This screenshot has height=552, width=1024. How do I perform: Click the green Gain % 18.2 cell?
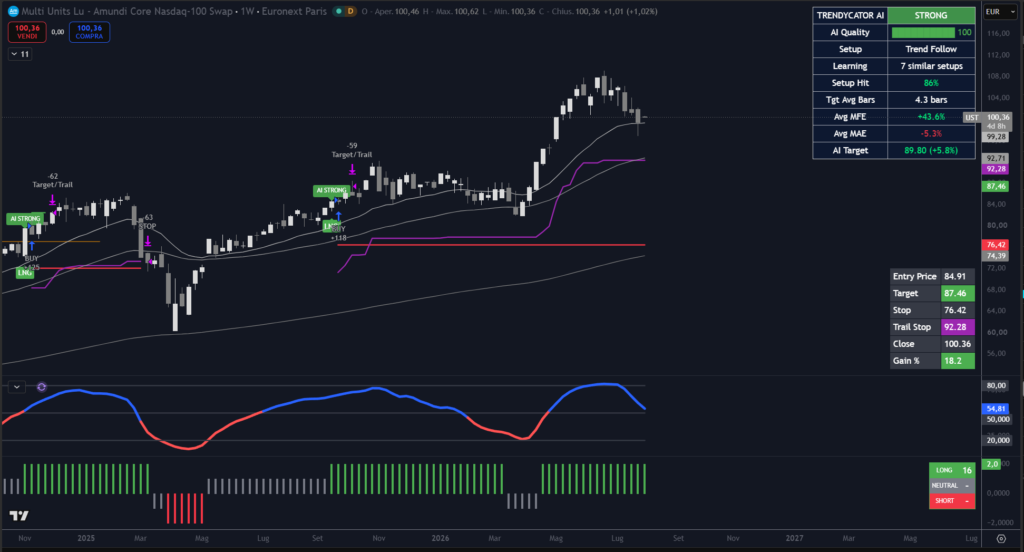(x=957, y=361)
